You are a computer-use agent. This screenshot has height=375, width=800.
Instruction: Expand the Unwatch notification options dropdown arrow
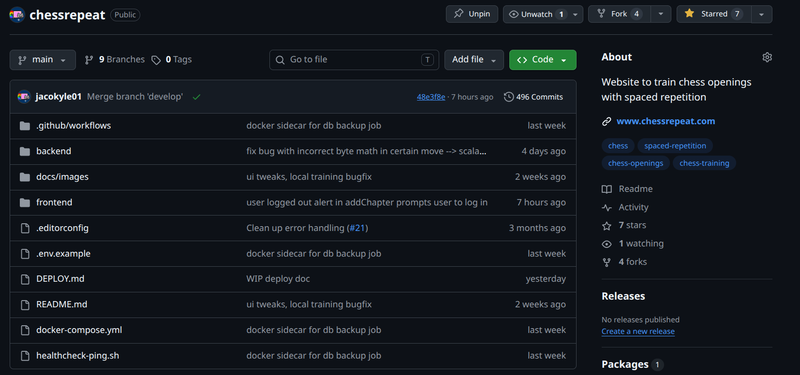(x=576, y=14)
